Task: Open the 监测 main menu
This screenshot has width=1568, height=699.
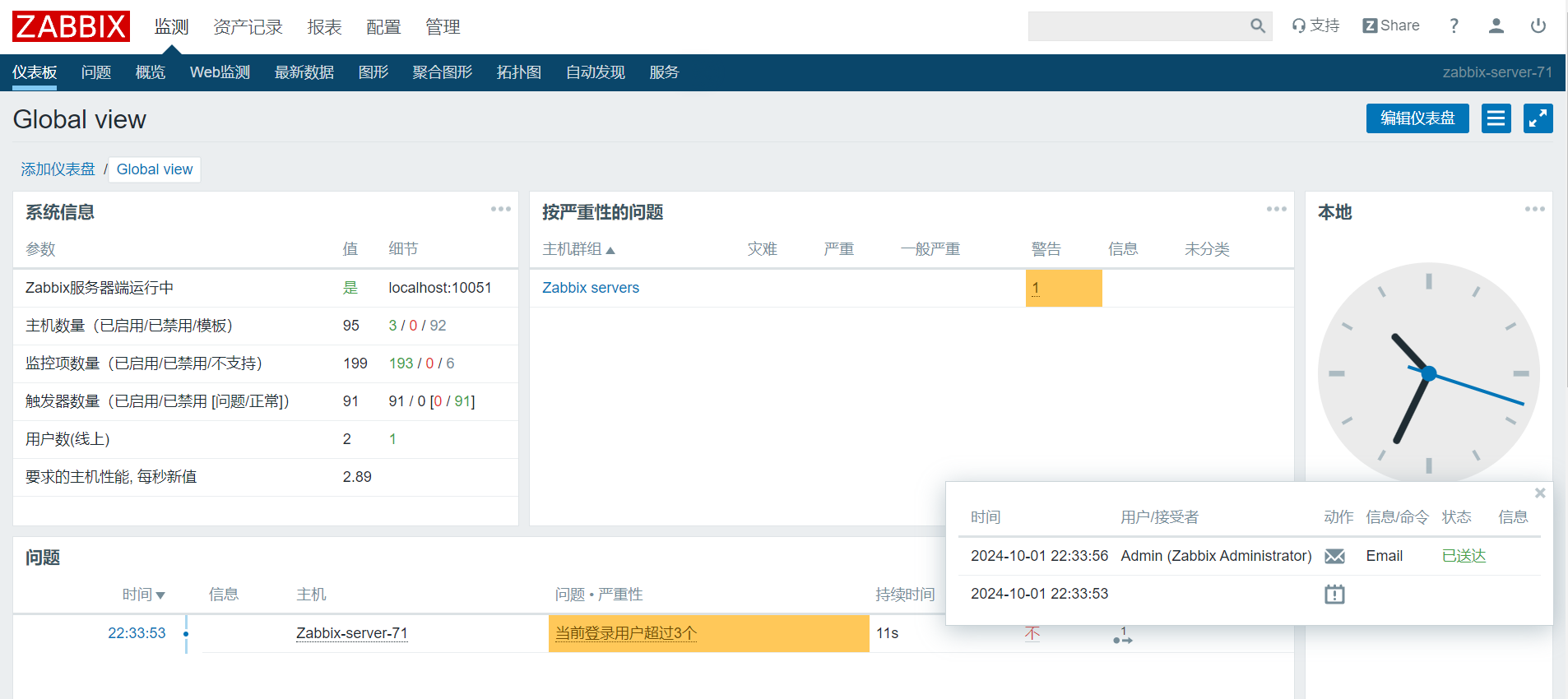Action: tap(172, 26)
